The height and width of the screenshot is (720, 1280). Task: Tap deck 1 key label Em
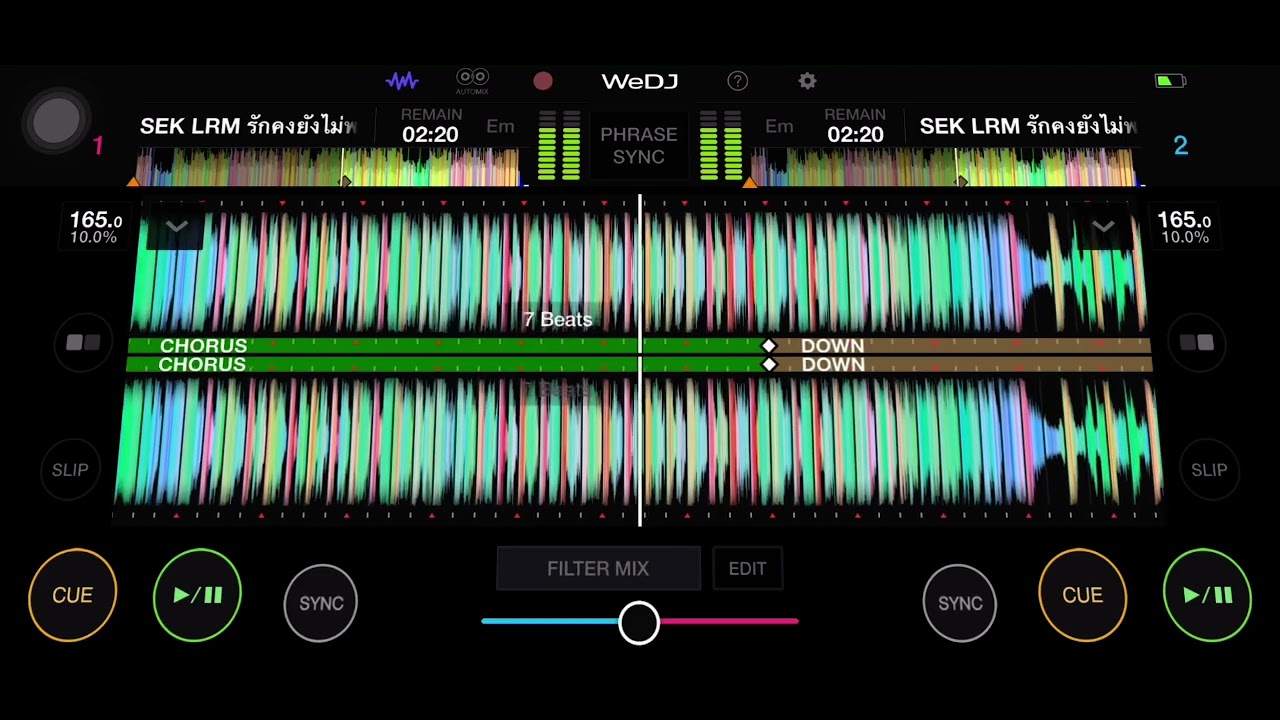(x=500, y=126)
